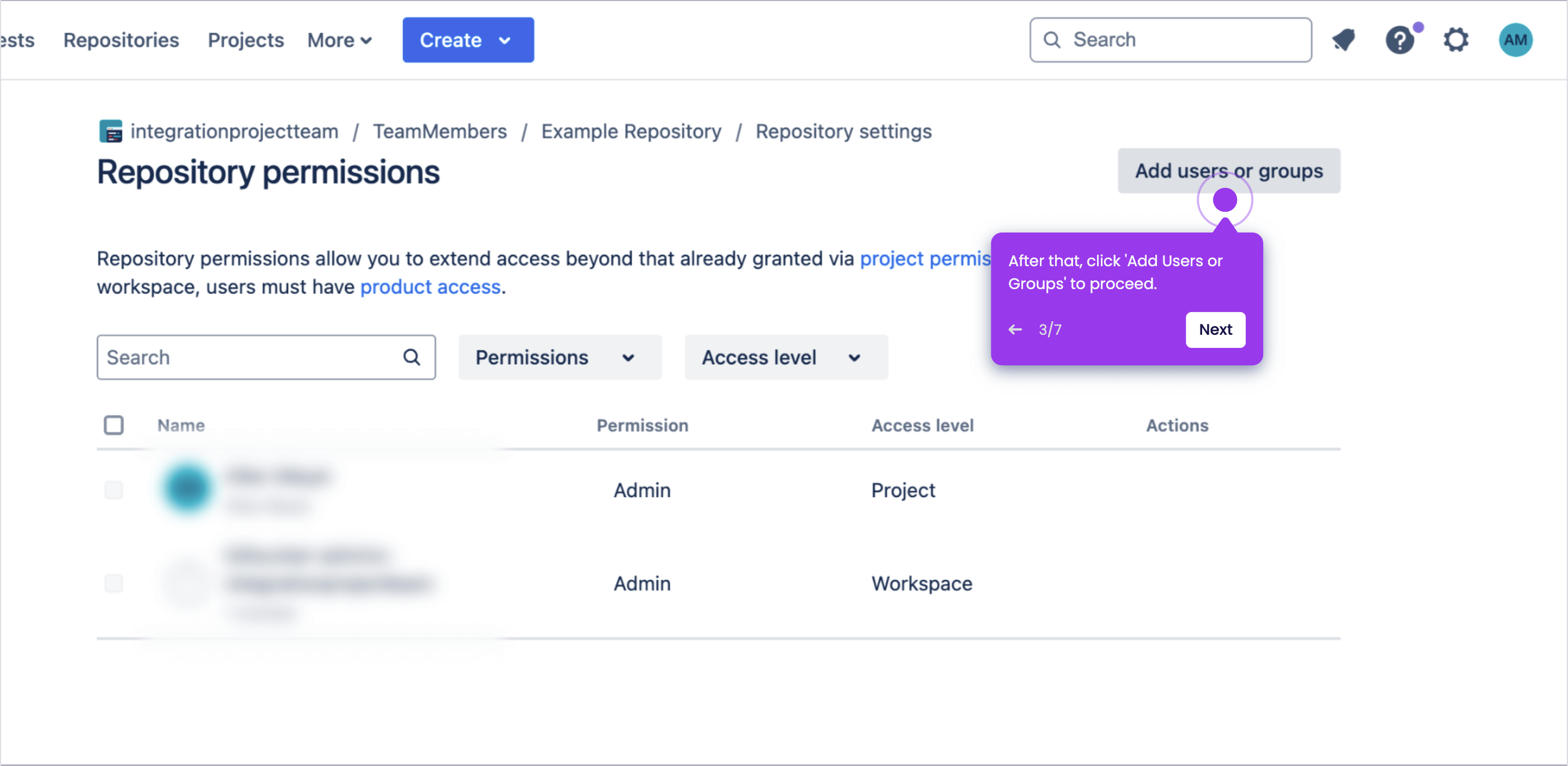The height and width of the screenshot is (766, 1568).
Task: Focus the top global Search field
Action: 1171,40
